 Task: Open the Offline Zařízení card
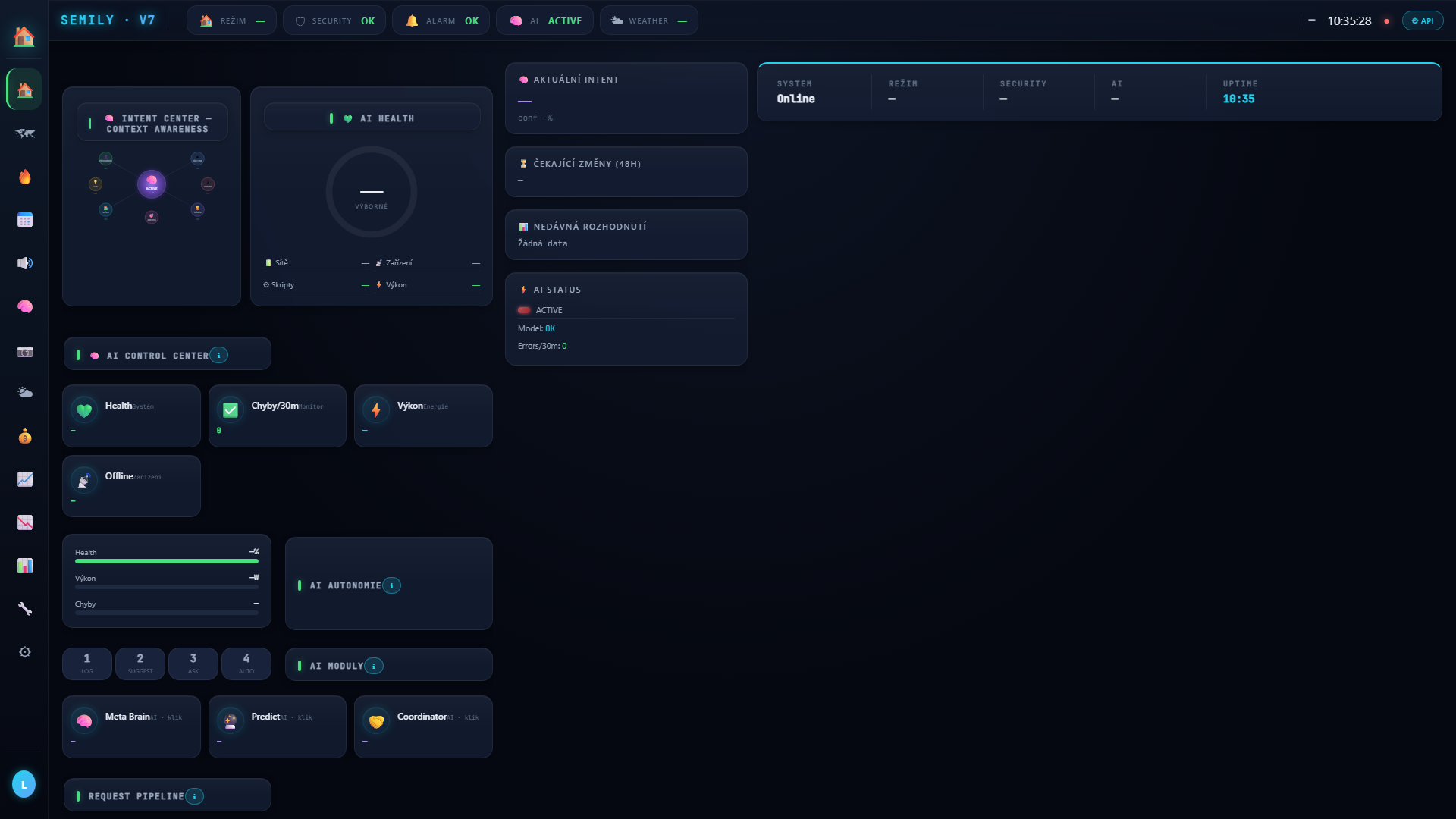point(132,486)
